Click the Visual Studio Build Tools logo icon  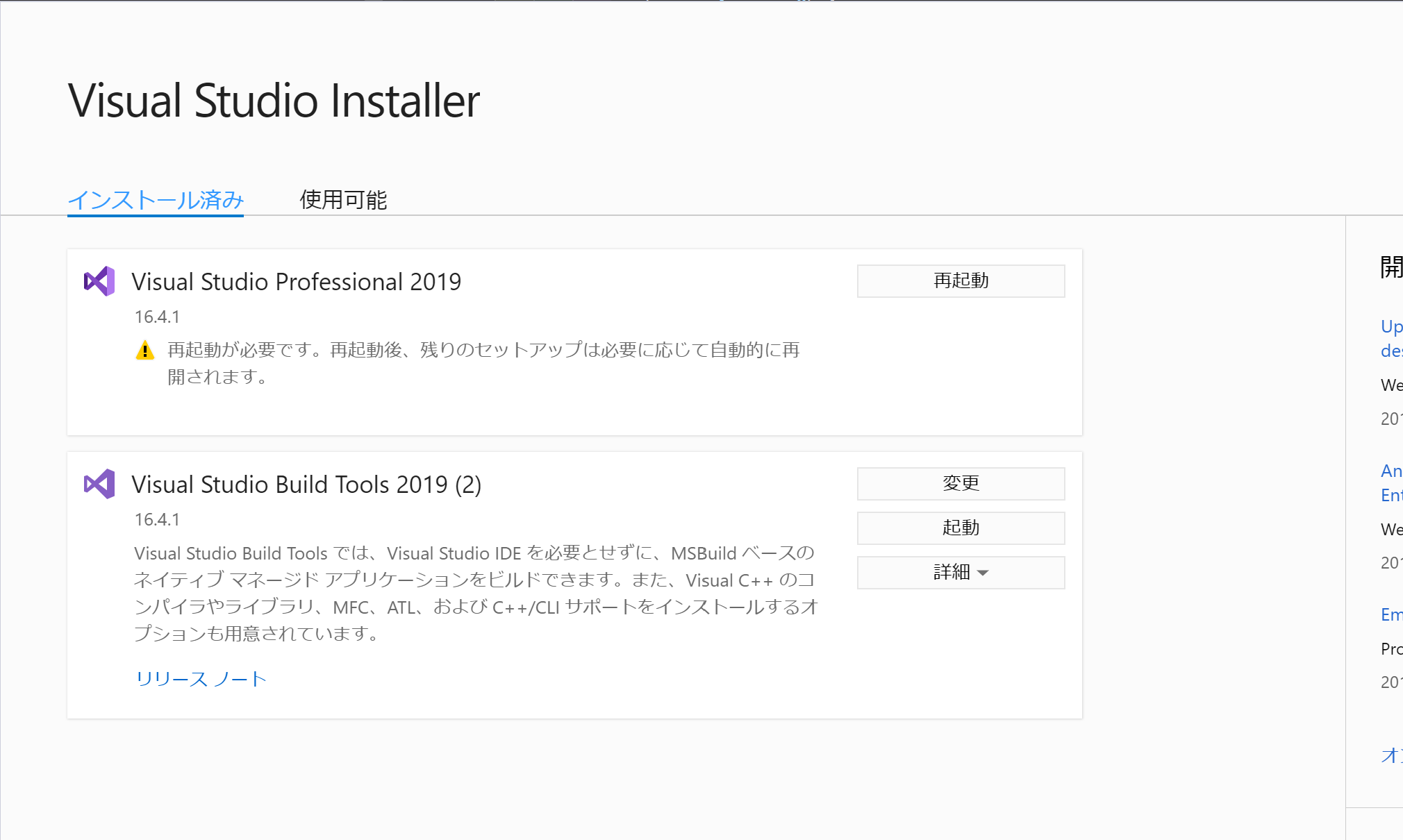[99, 484]
